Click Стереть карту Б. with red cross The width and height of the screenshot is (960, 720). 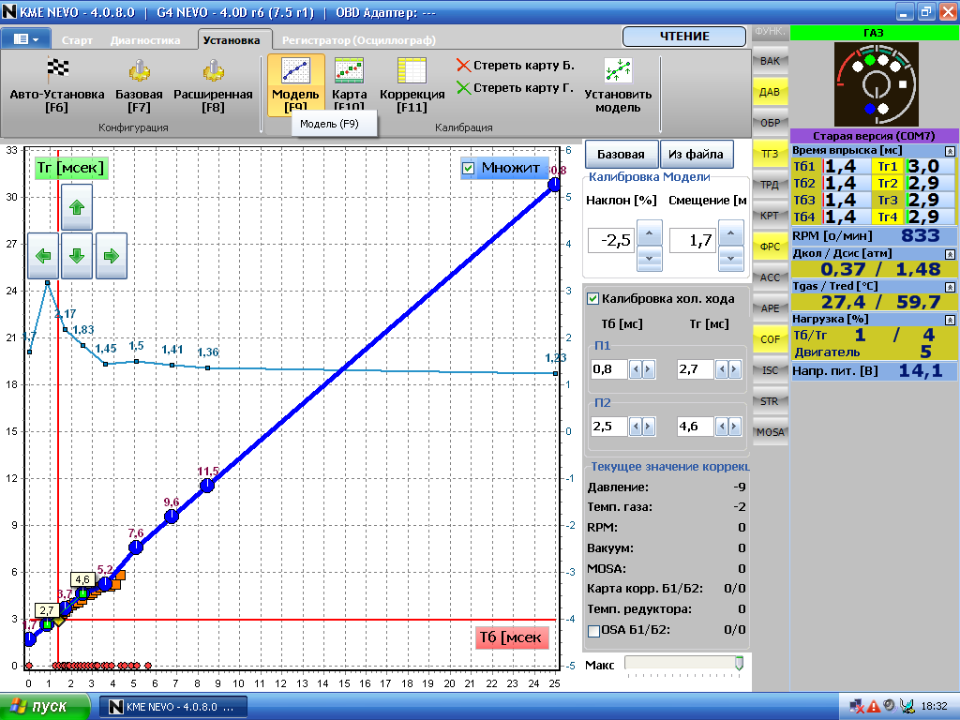515,65
